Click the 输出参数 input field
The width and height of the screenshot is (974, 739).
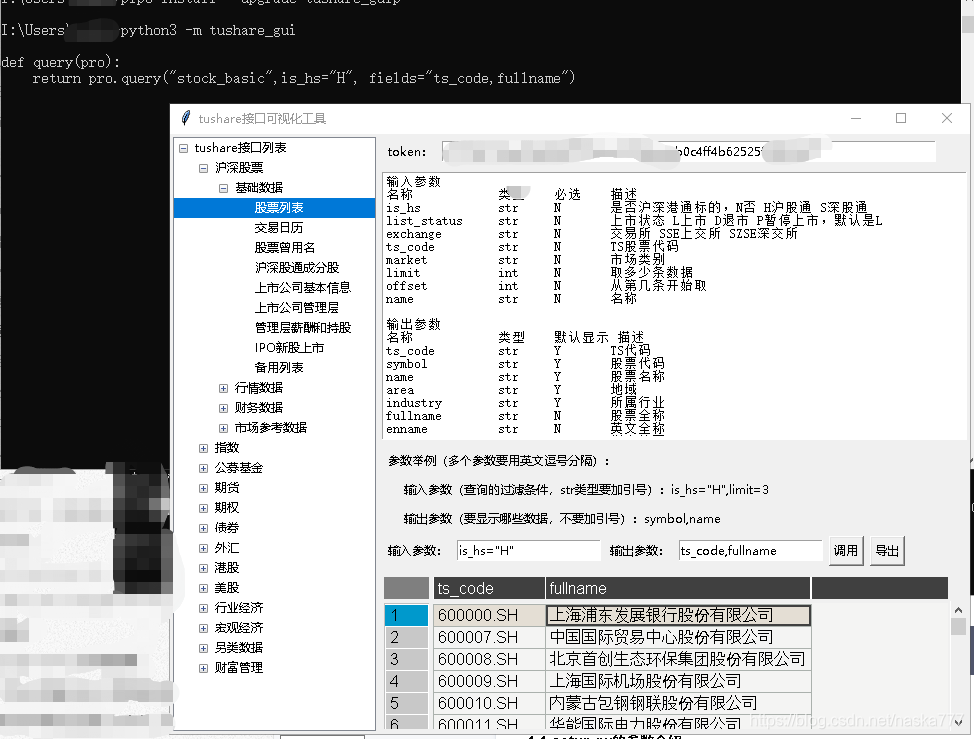(750, 550)
